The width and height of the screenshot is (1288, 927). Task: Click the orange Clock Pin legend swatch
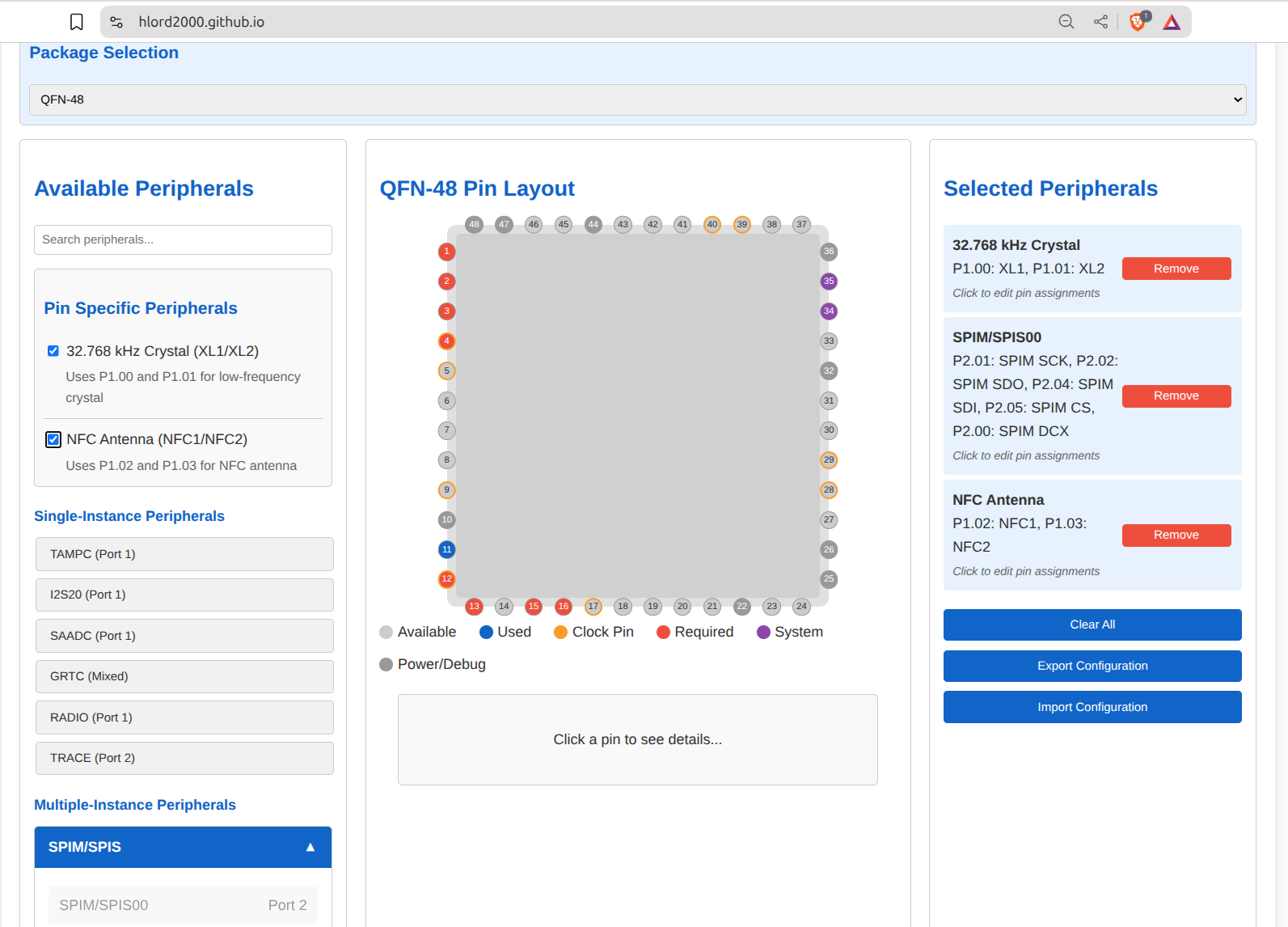pyautogui.click(x=560, y=633)
